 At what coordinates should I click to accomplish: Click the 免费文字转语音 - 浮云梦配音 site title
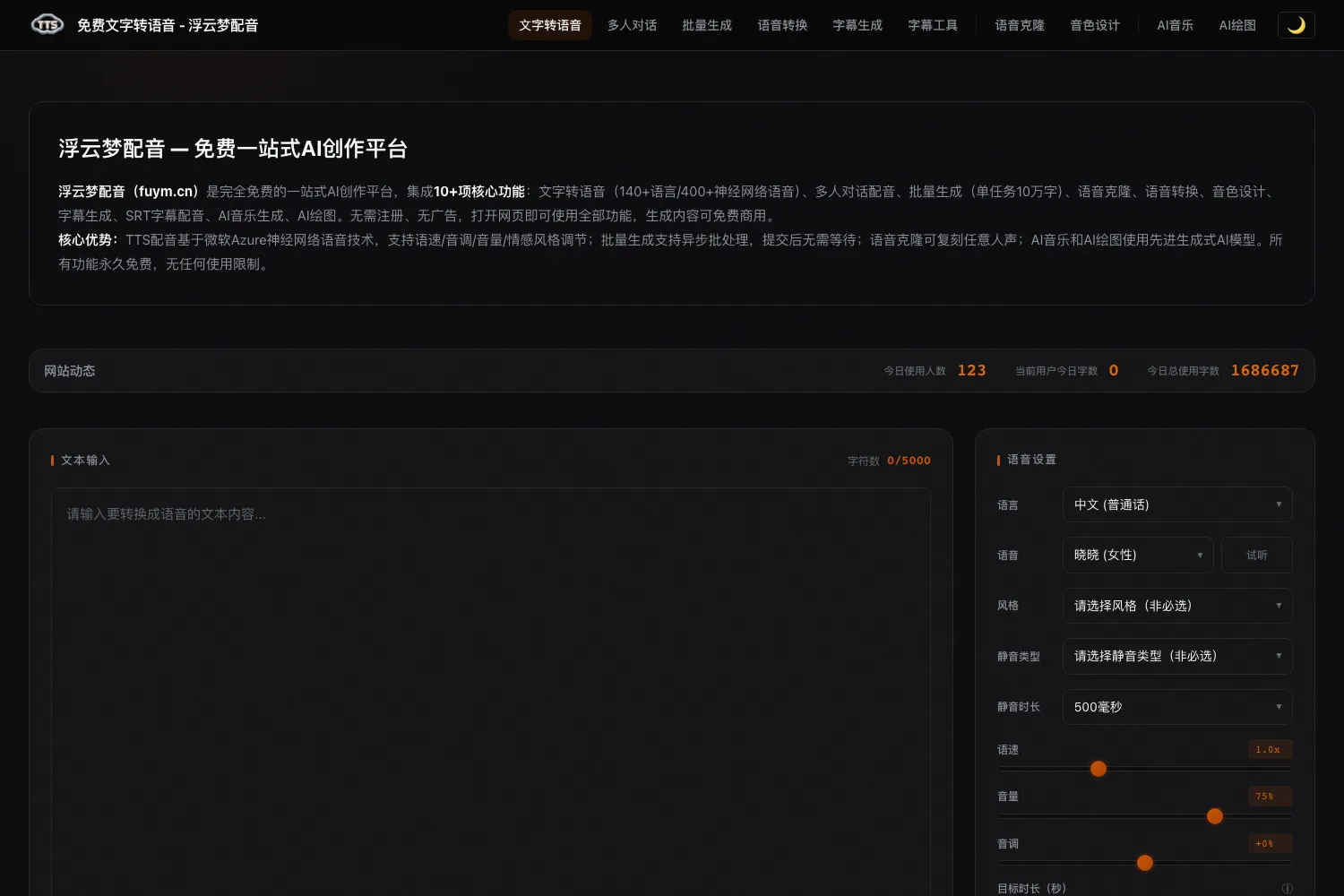click(168, 25)
